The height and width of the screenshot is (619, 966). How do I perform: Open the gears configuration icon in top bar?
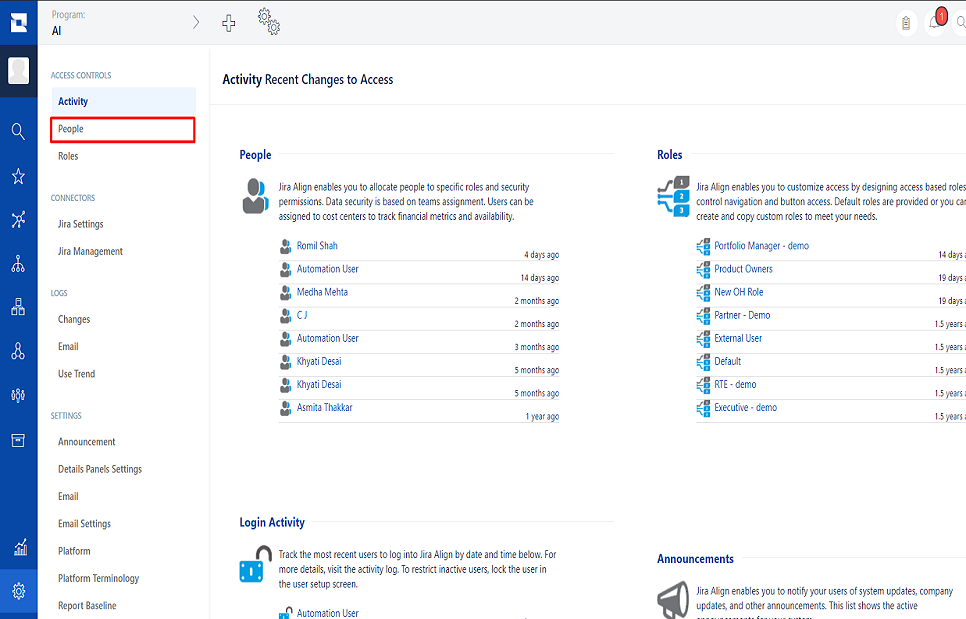coord(268,21)
